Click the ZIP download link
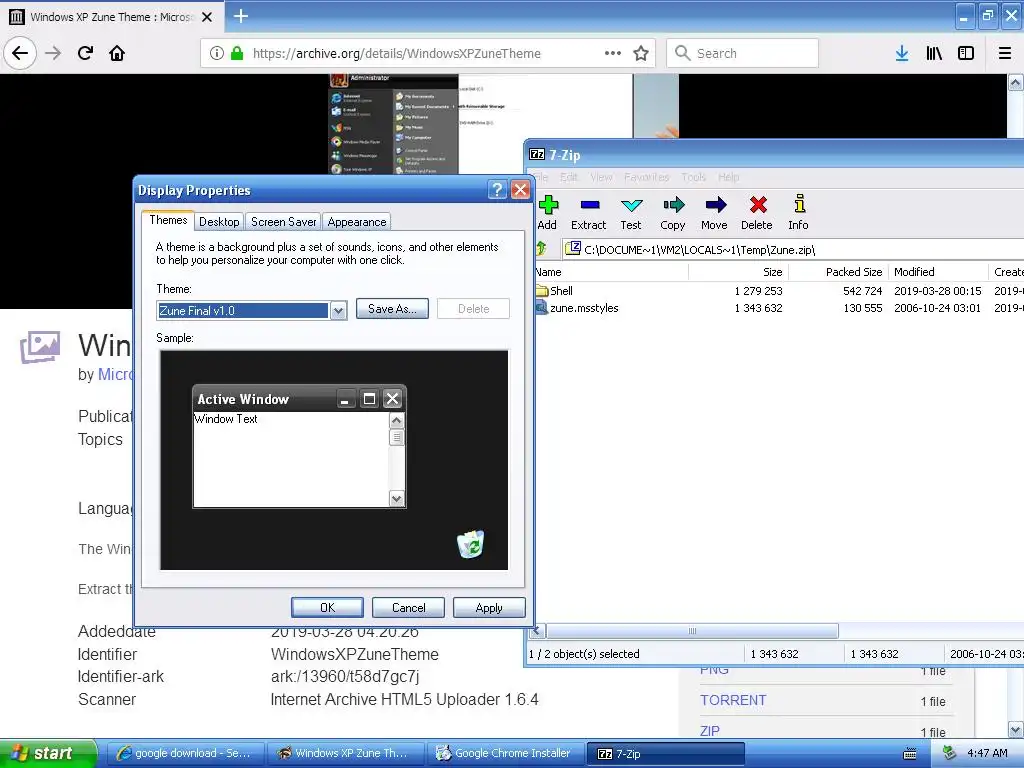This screenshot has height=768, width=1024. click(710, 731)
